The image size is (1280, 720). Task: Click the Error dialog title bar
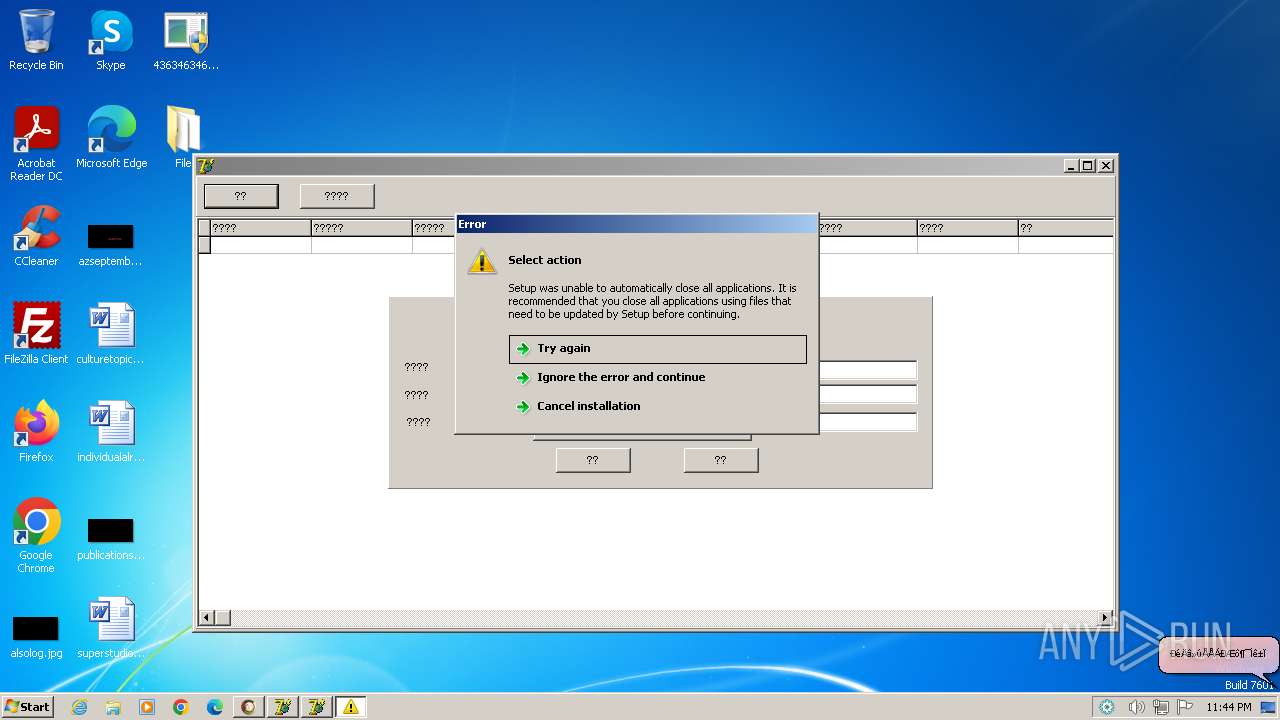tap(636, 224)
